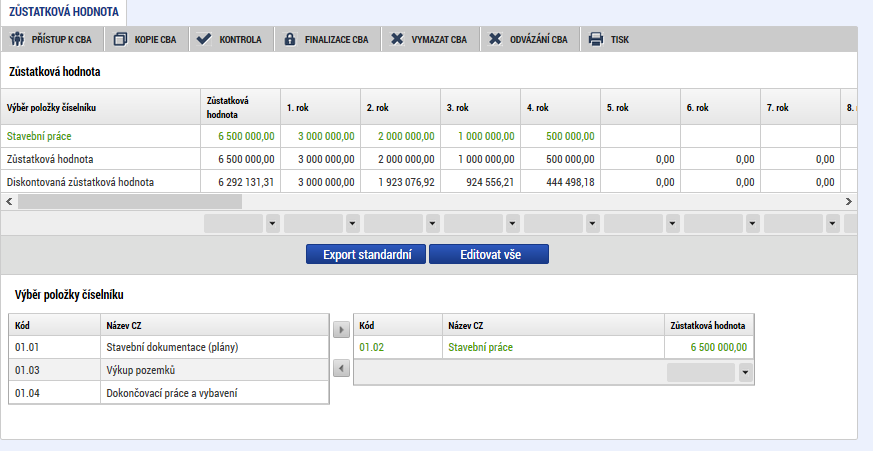The height and width of the screenshot is (451, 873).
Task: Open filter dropdown under 1. rok column
Action: coord(352,224)
